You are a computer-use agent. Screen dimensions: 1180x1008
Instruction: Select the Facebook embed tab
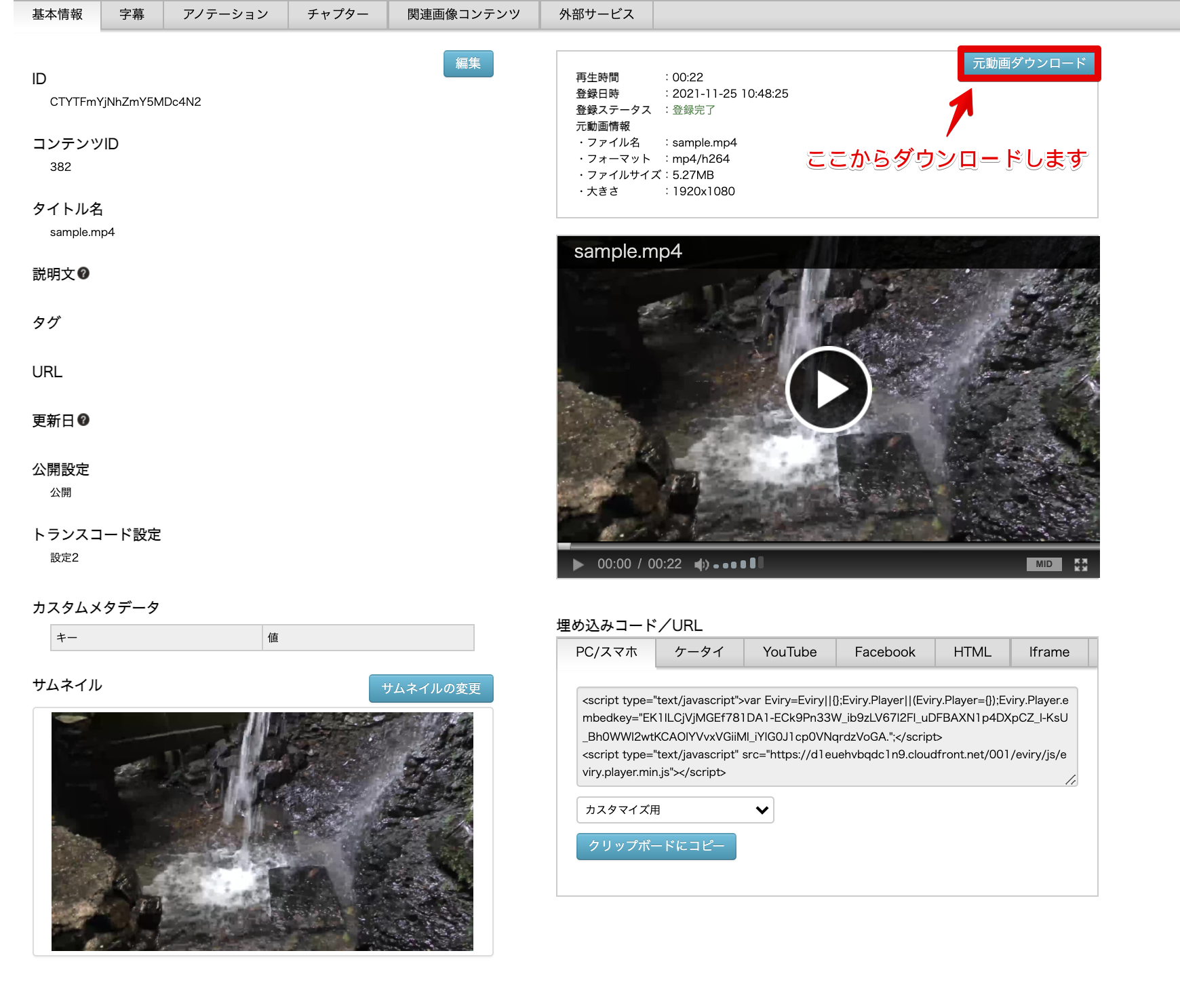point(885,653)
